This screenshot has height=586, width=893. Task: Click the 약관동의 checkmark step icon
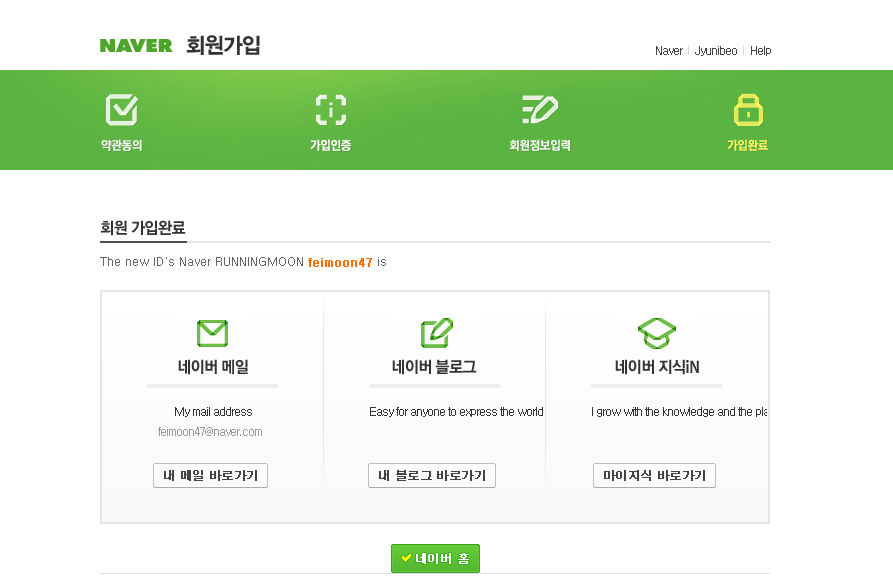point(121,109)
